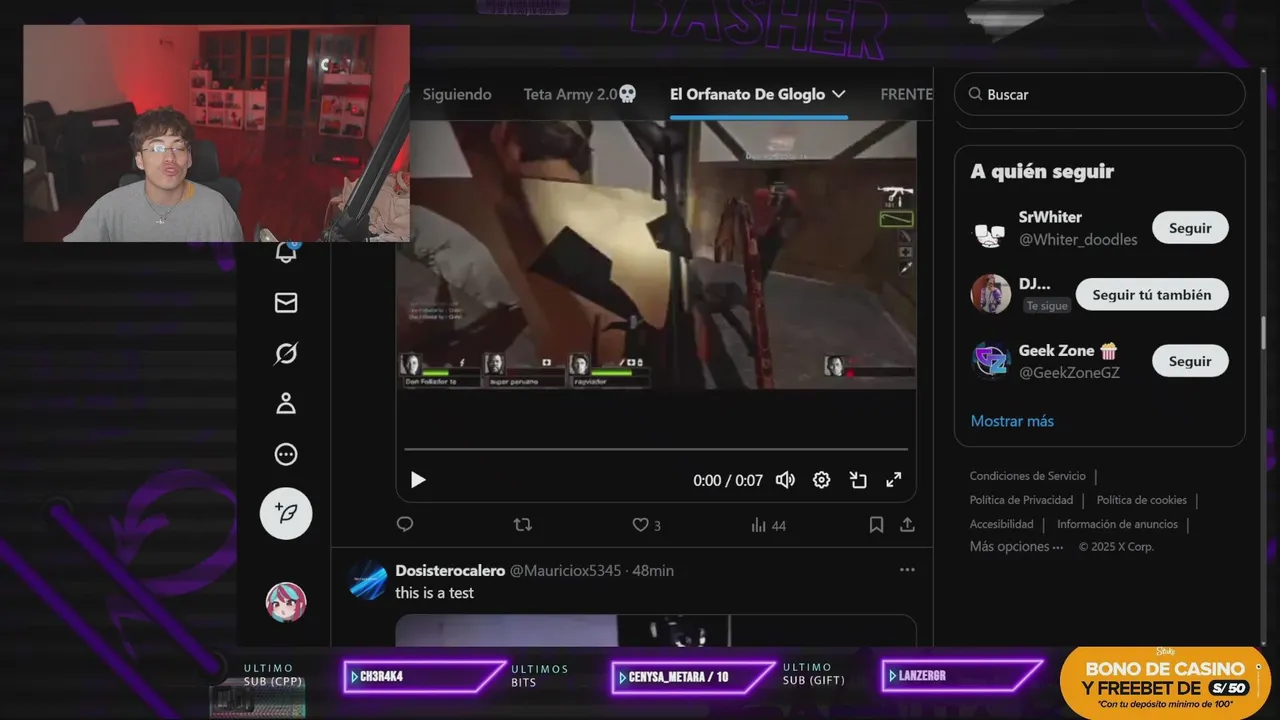Open Política de Privacidad link
Viewport: 1280px width, 720px height.
click(1021, 500)
